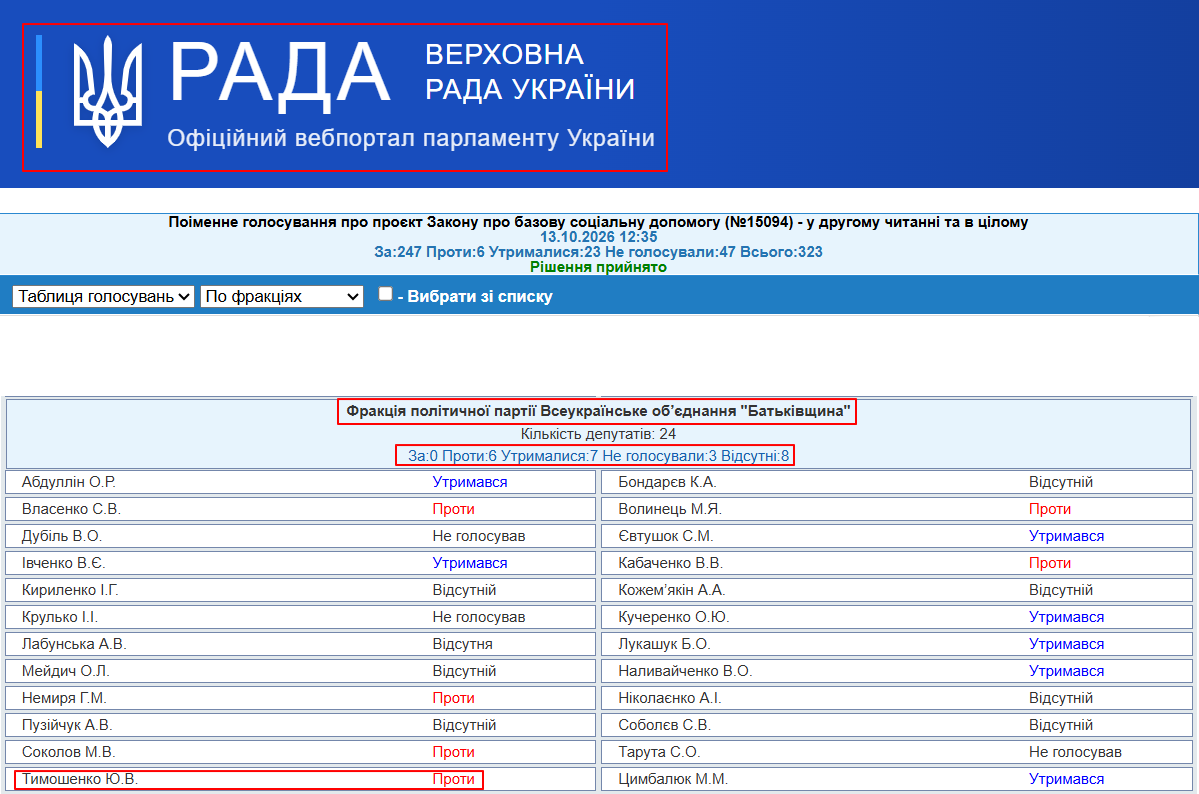Viewport: 1199px width, 794px height.
Task: Select deputy name 'Кириленко І.Г.'
Action: (x=70, y=590)
